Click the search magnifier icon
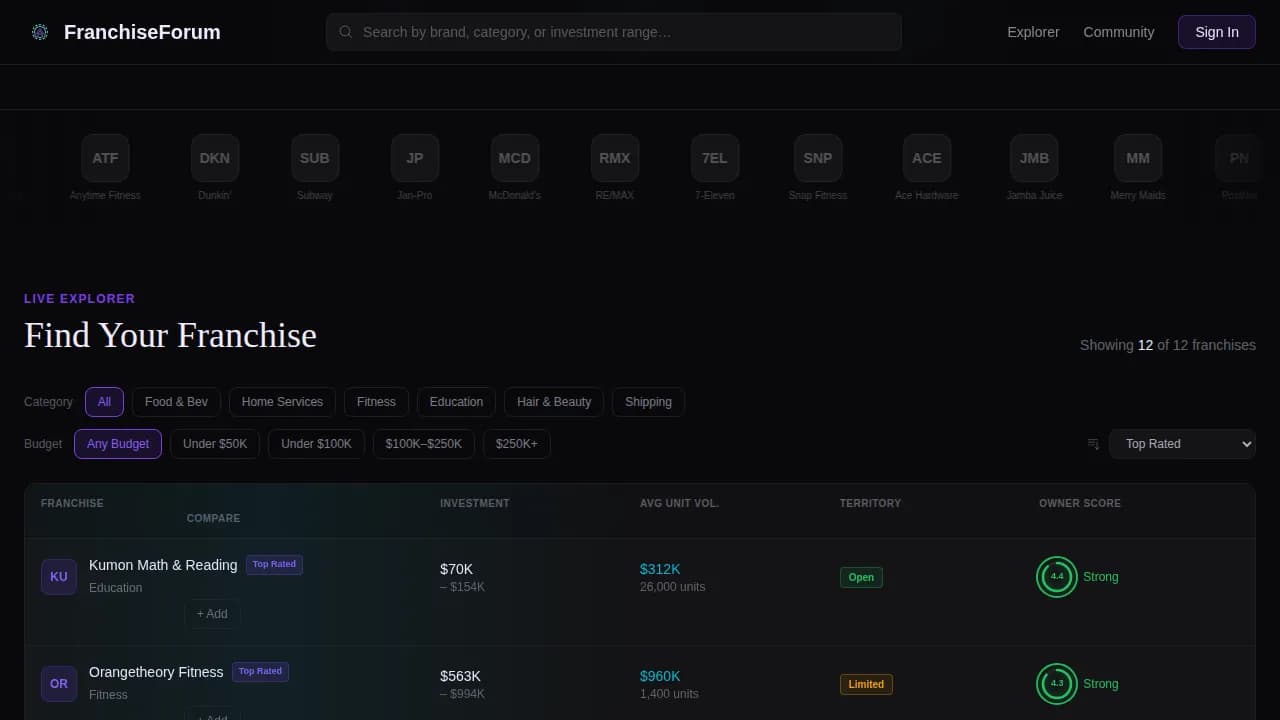1280x720 pixels. click(346, 32)
